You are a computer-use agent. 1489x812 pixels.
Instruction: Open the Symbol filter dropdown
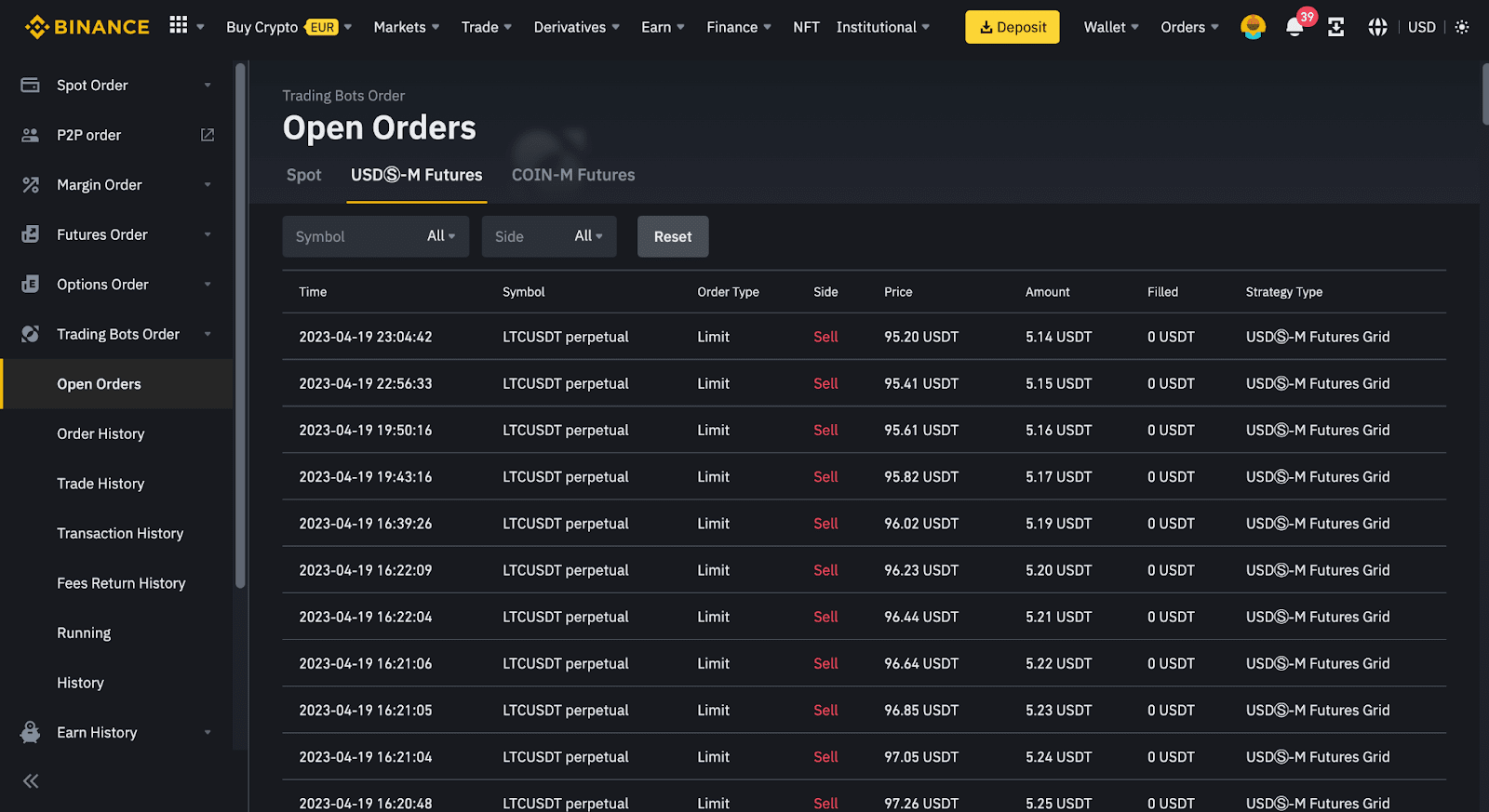tap(375, 236)
